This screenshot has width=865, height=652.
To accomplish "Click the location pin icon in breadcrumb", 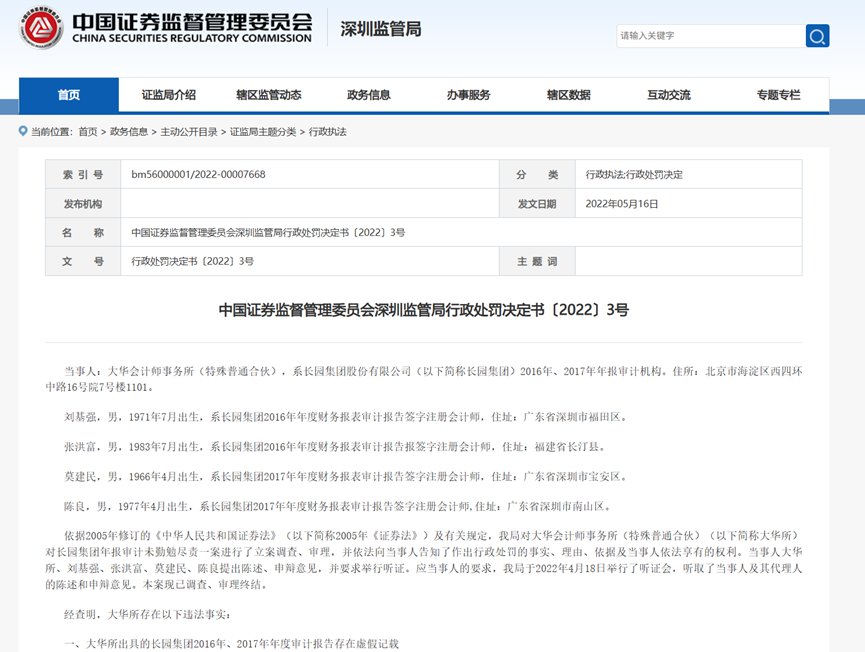I will click(x=23, y=131).
